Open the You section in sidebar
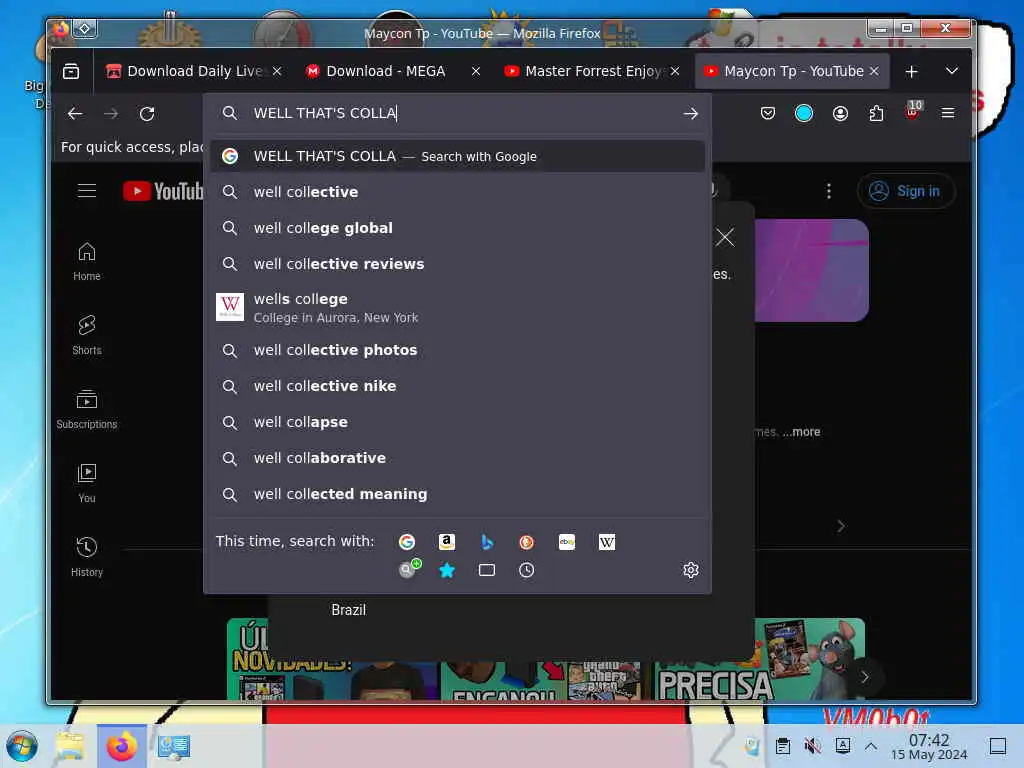This screenshot has width=1024, height=768. tap(87, 483)
